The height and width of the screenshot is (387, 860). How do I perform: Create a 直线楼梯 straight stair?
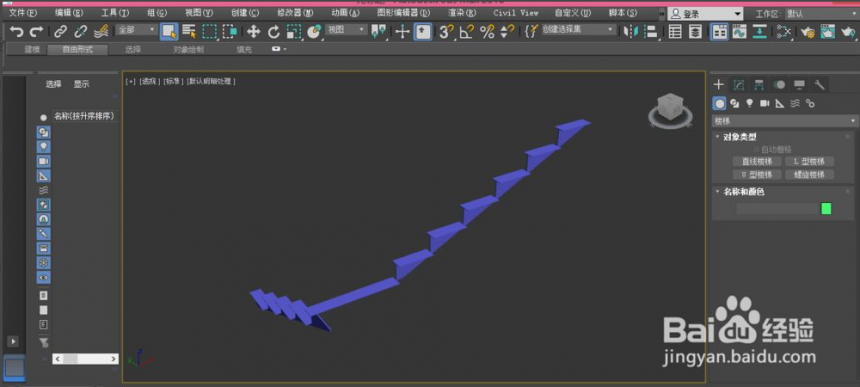coord(757,161)
